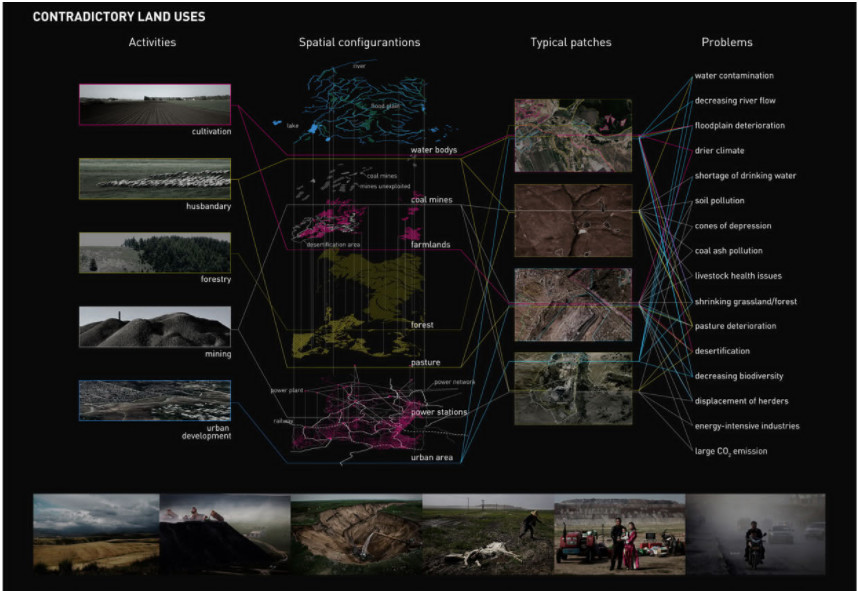Click the mining heap photo
The height and width of the screenshot is (591, 858).
point(154,326)
